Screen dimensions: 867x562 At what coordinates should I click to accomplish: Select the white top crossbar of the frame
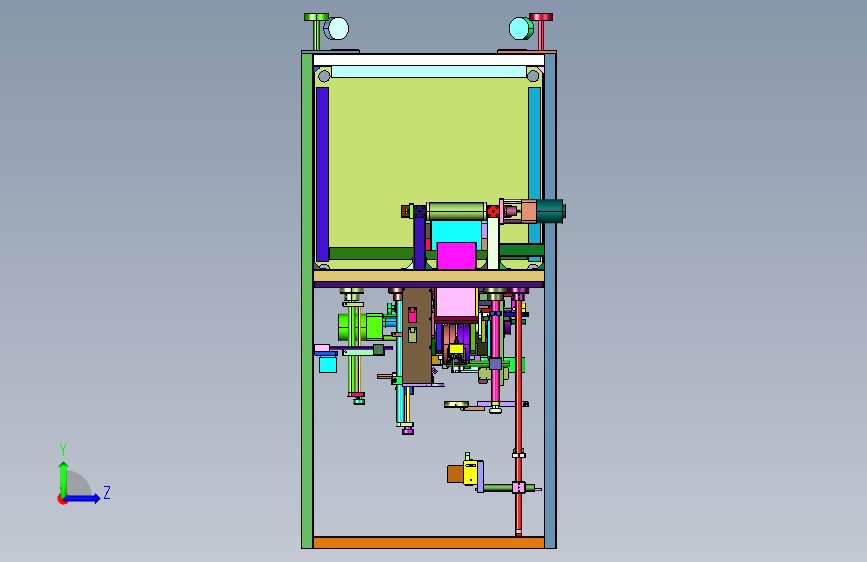[429, 60]
